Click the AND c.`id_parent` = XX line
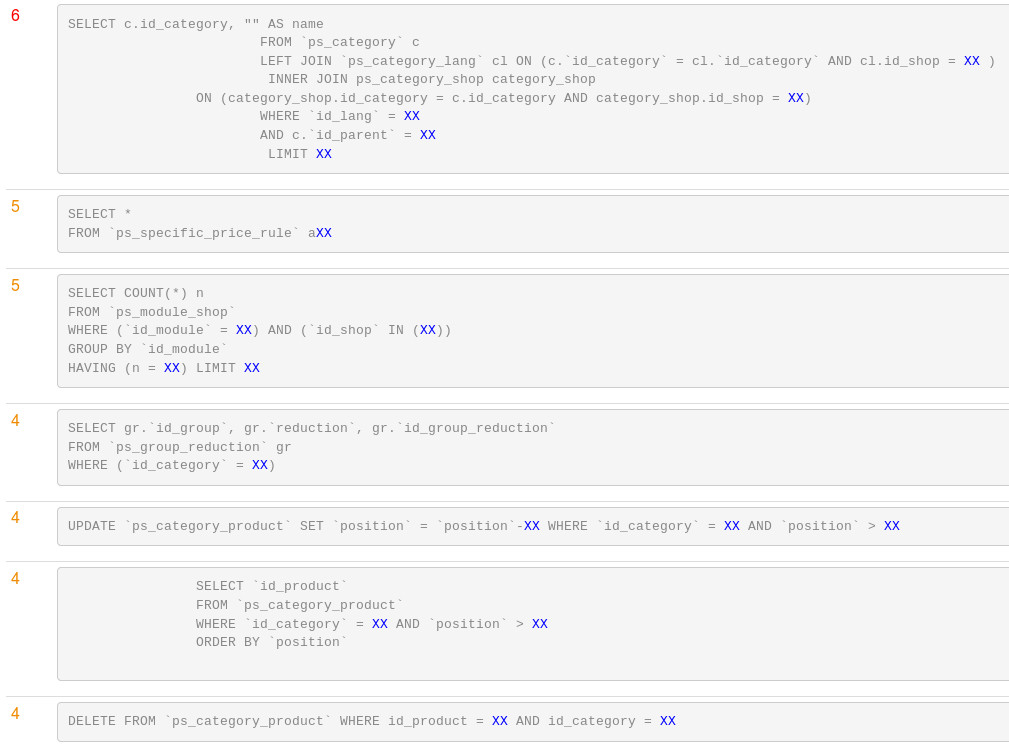Image resolution: width=1009 pixels, height=756 pixels. pyautogui.click(x=347, y=135)
